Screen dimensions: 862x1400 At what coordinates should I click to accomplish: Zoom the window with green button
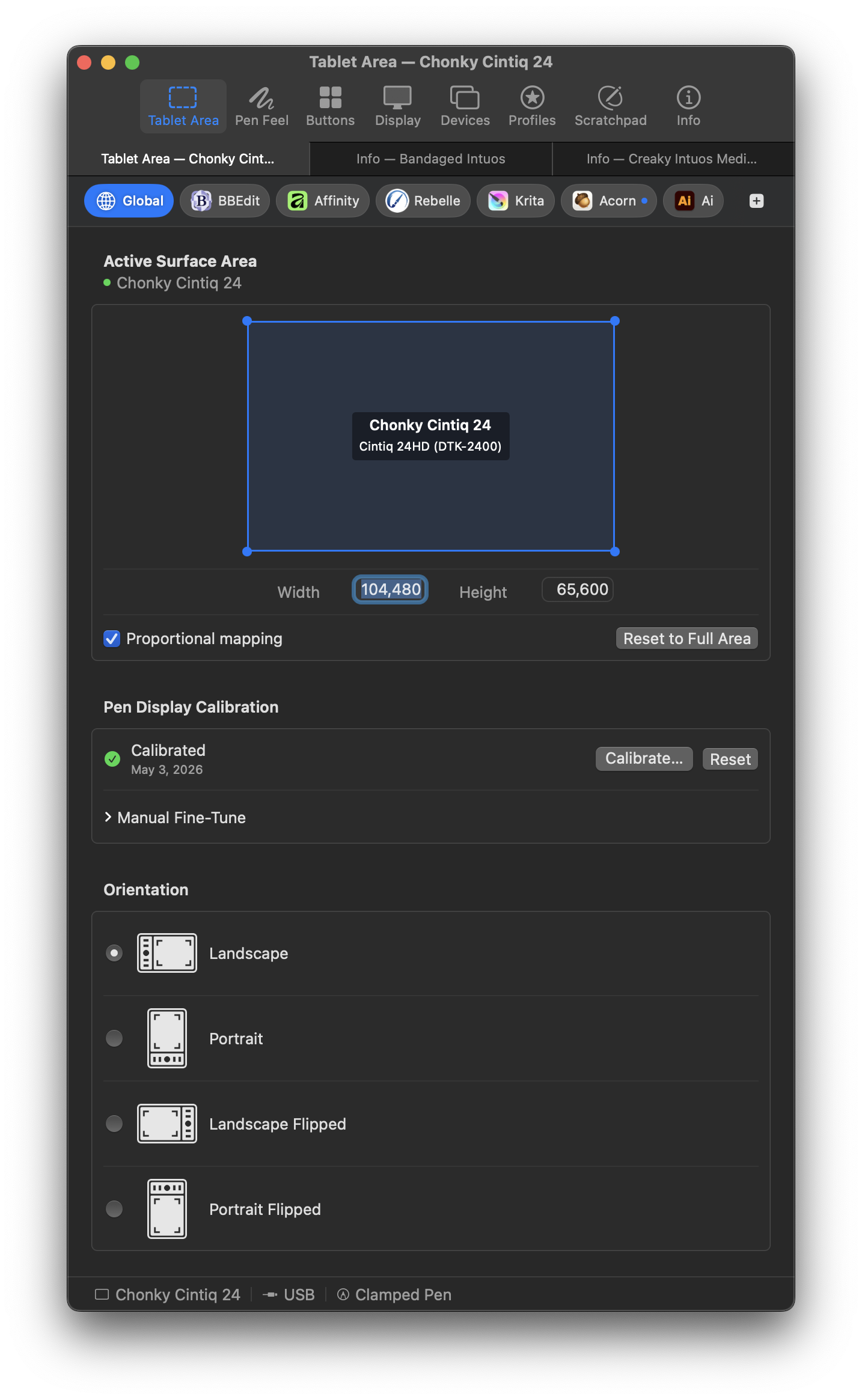point(132,62)
